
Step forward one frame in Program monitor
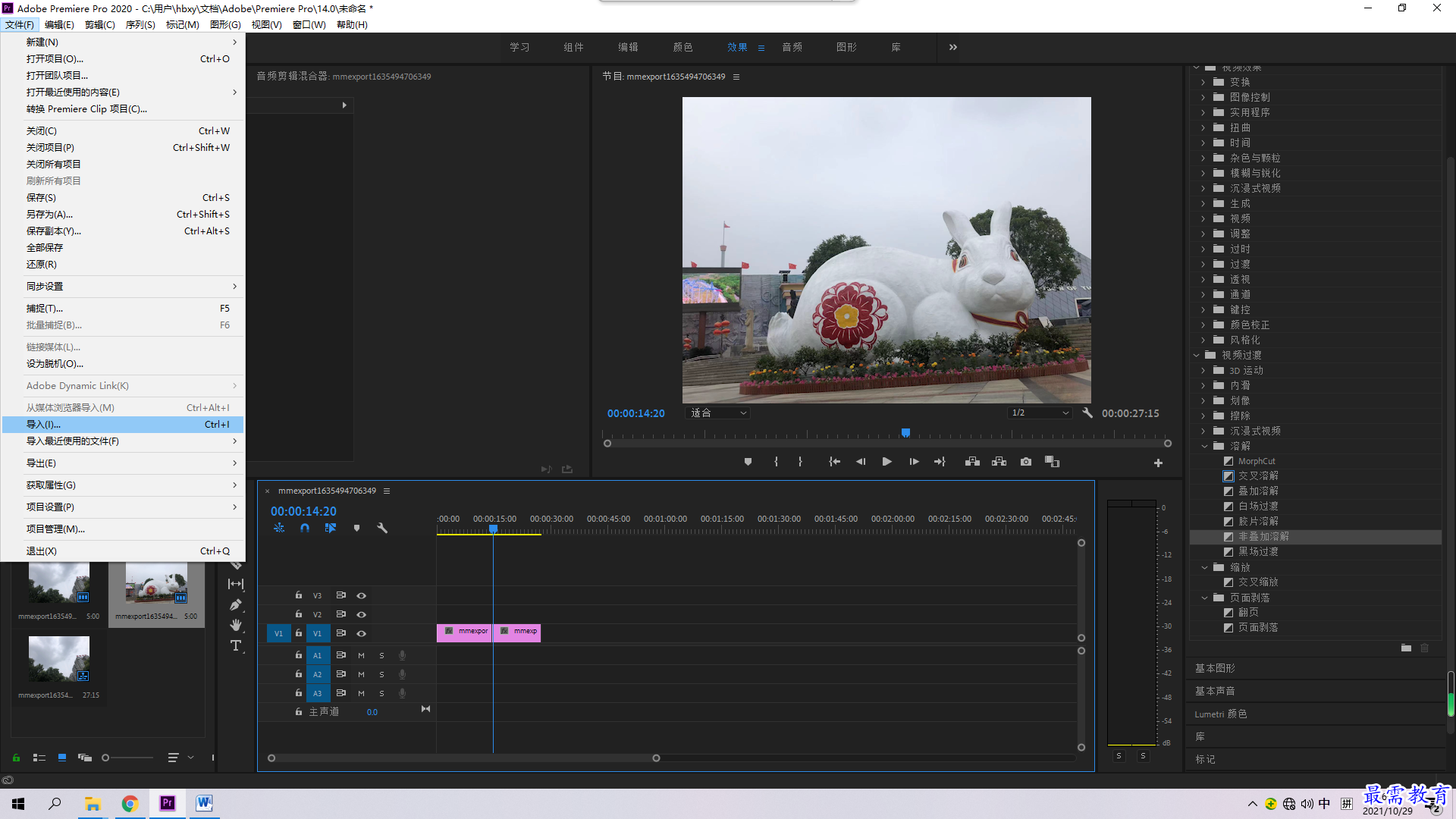[x=914, y=462]
